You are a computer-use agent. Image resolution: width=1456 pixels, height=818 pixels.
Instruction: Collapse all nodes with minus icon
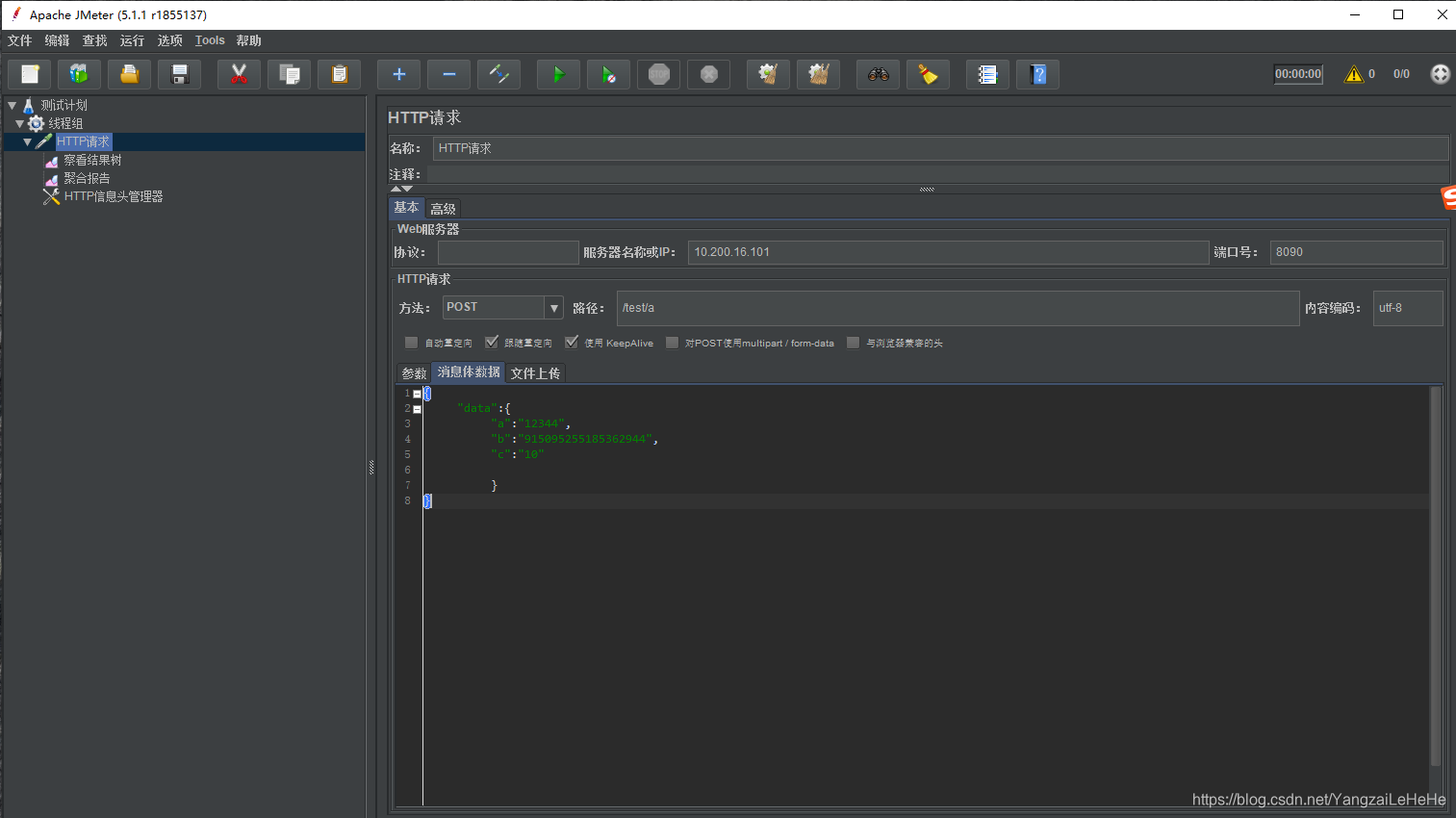pos(448,74)
